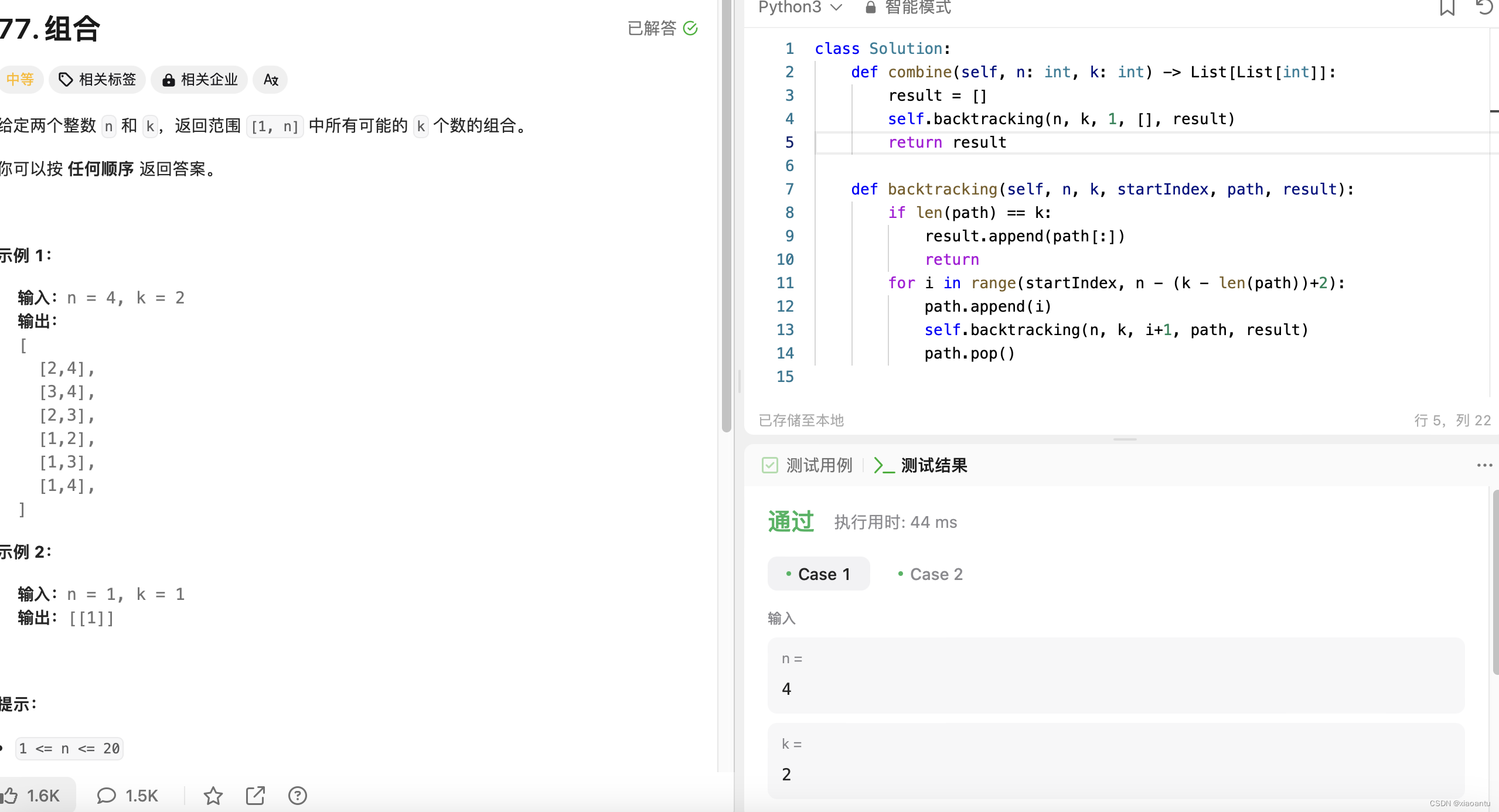Select the Case 1 tab

click(818, 574)
